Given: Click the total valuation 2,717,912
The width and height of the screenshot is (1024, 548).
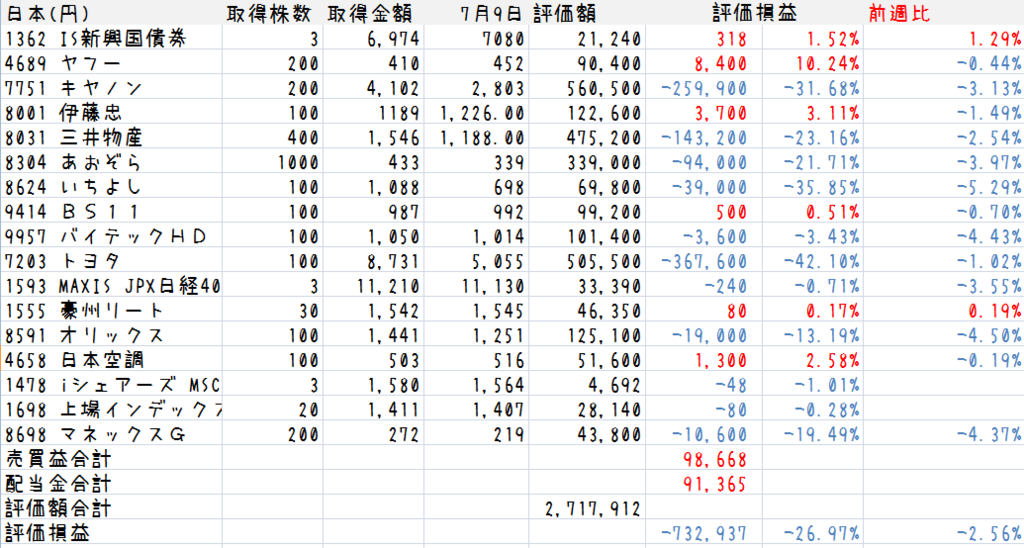Looking at the screenshot, I should coord(592,509).
